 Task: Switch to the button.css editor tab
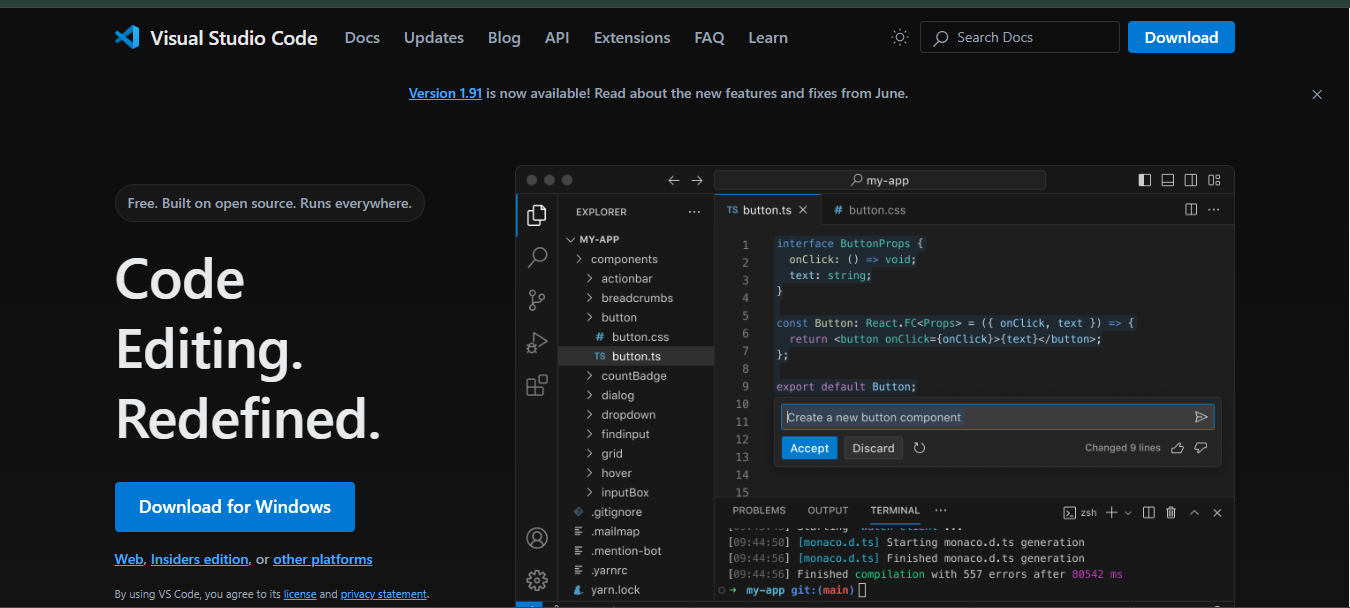point(869,210)
